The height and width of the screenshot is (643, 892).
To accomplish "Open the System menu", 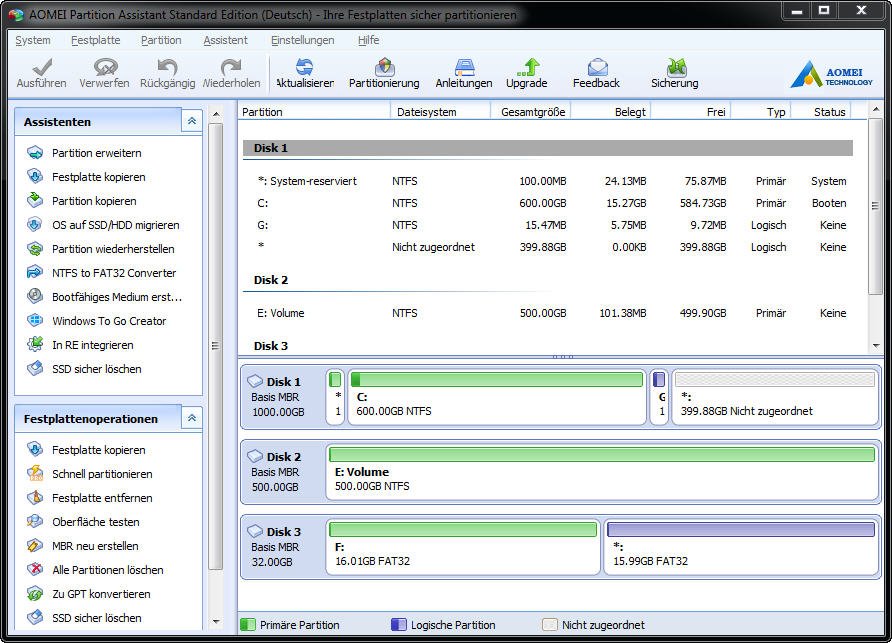I will 33,40.
